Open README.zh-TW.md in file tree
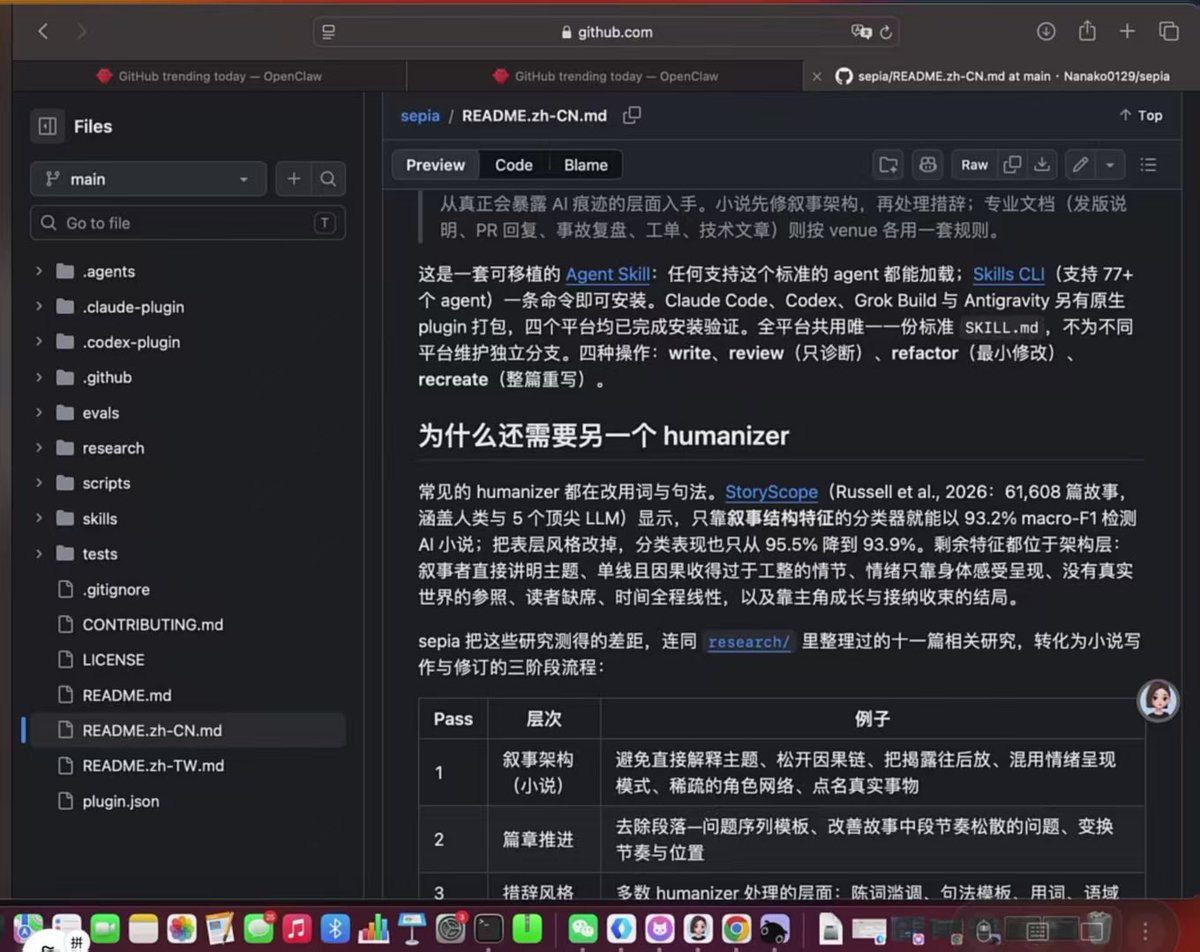This screenshot has width=1200, height=952. 153,765
